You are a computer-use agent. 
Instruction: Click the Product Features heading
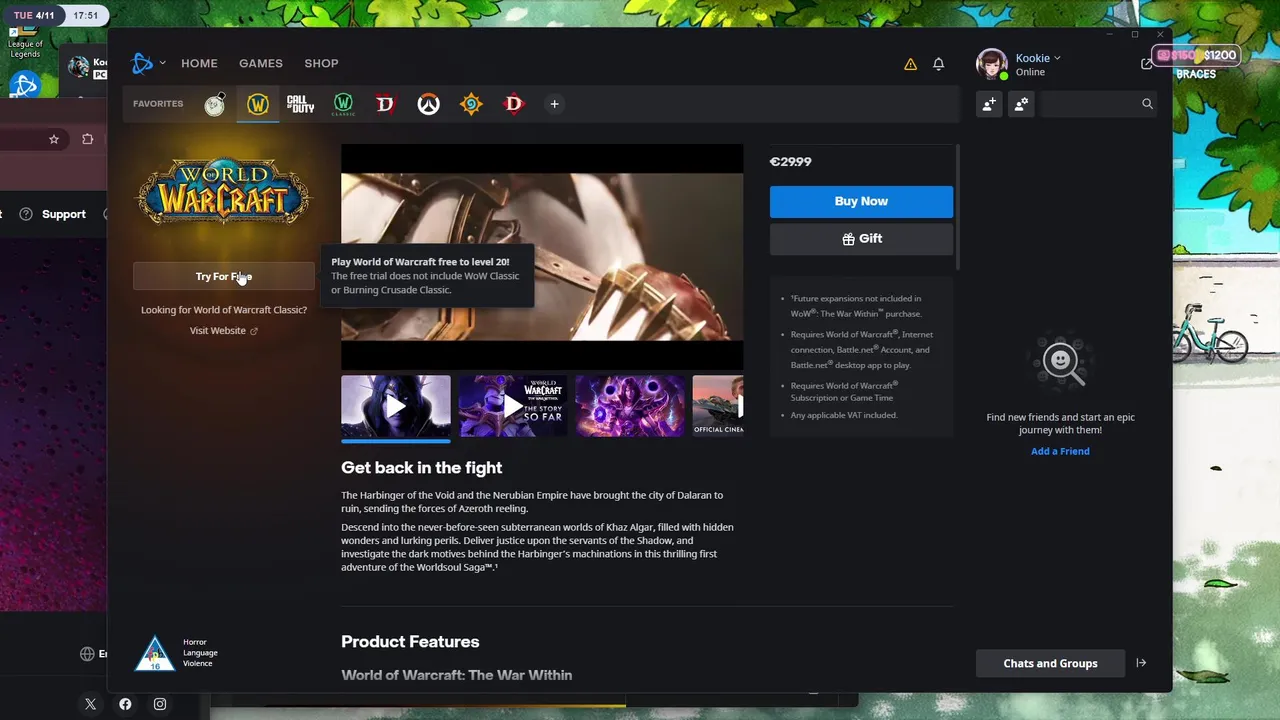[410, 642]
